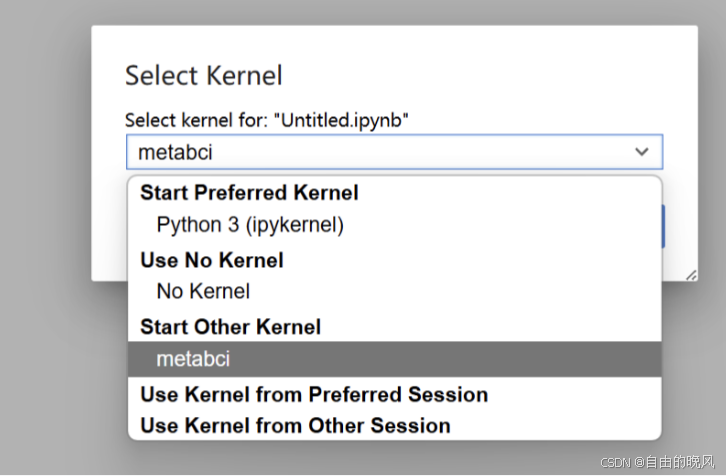Click the kernel combo box showing metabci

click(x=380, y=152)
